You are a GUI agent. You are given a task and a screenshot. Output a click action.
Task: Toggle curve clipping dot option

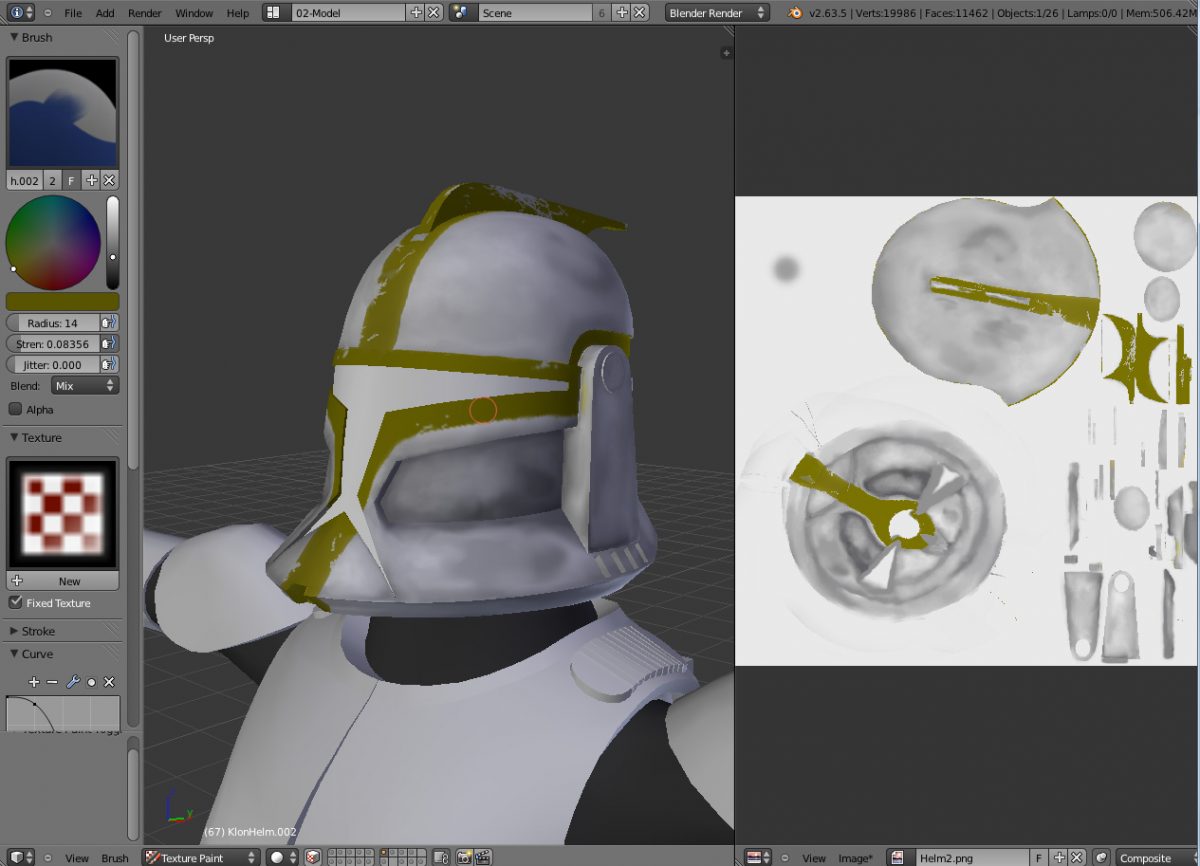pos(91,682)
